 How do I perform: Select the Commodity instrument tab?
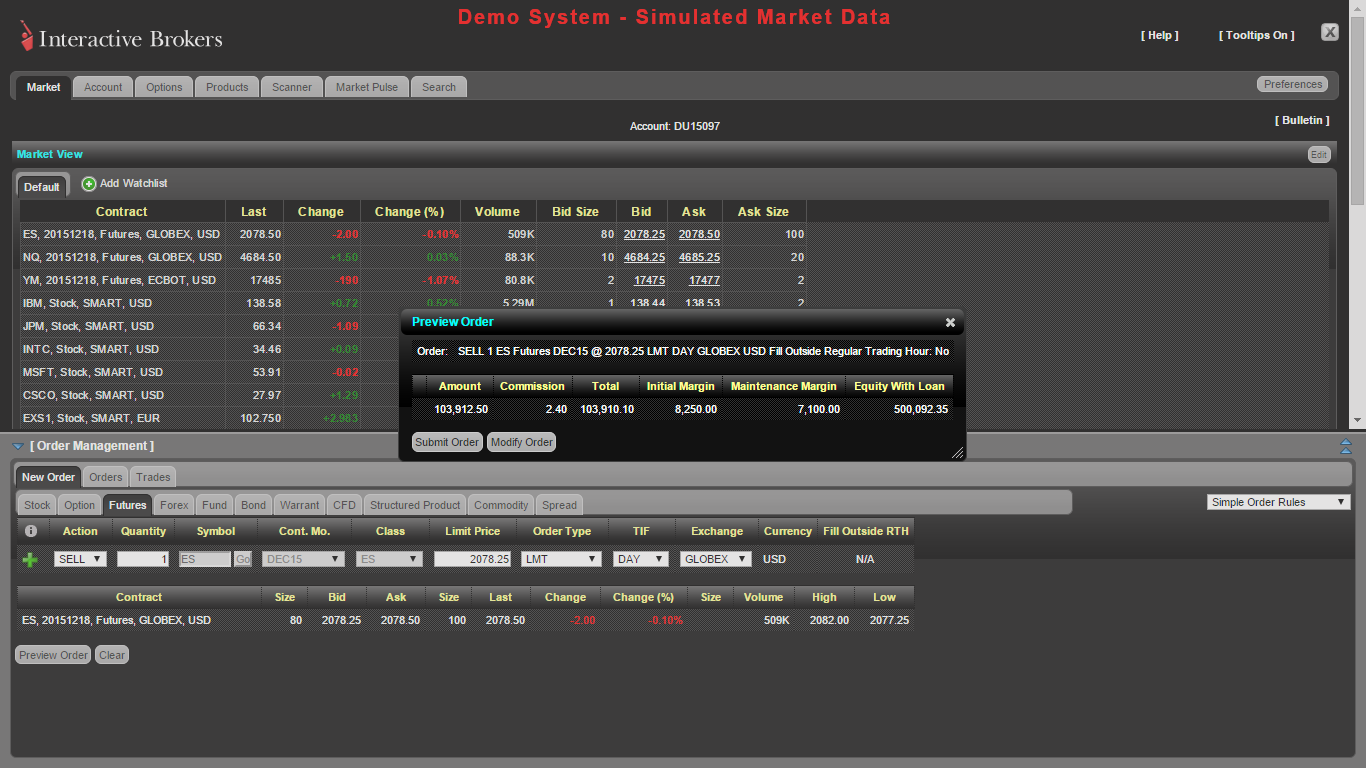[x=501, y=505]
